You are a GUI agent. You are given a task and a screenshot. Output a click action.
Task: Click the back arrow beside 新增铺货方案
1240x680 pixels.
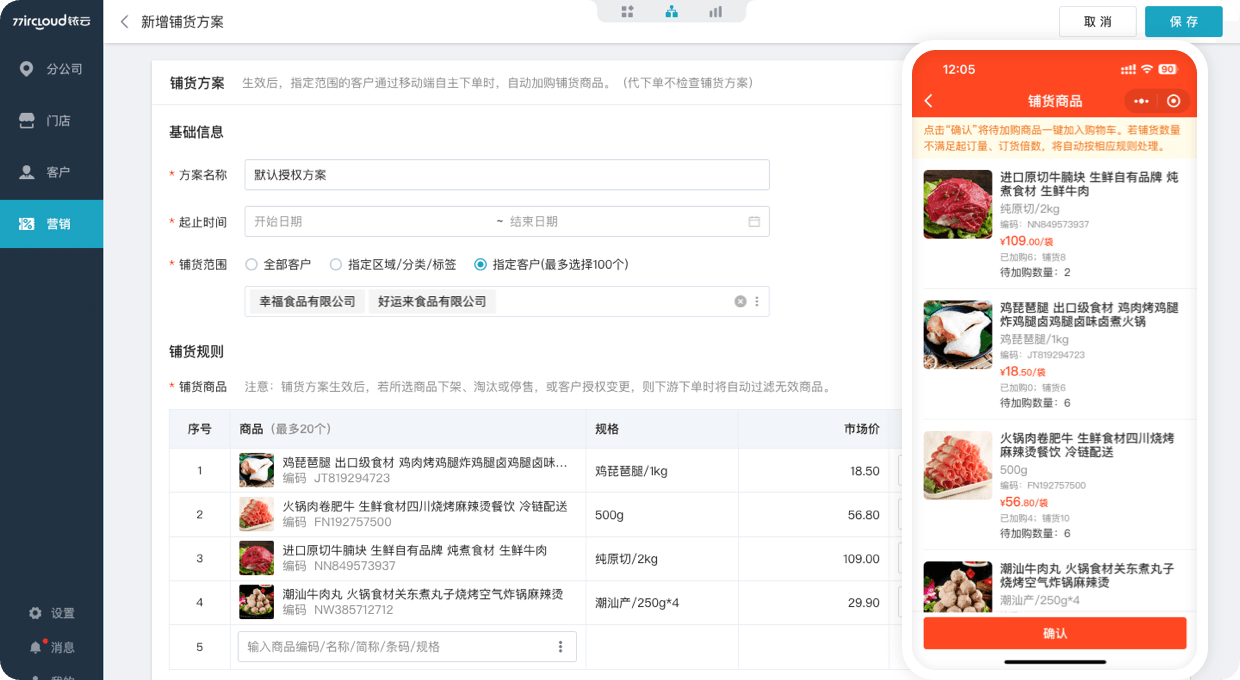coord(124,22)
